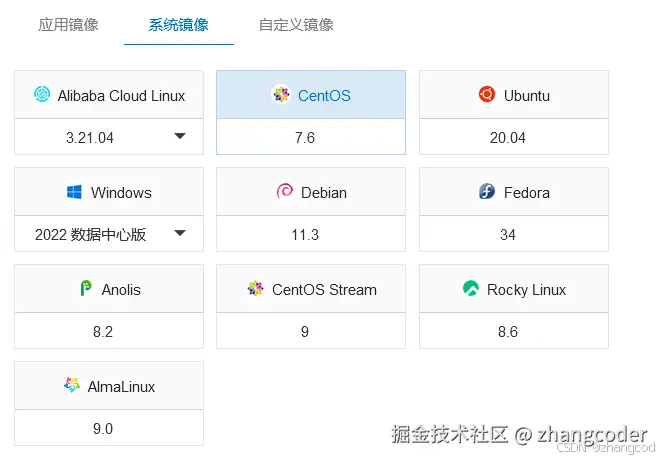Screen dimensions: 661x461
Task: Select the 系统镜像 tab
Action: 178,25
